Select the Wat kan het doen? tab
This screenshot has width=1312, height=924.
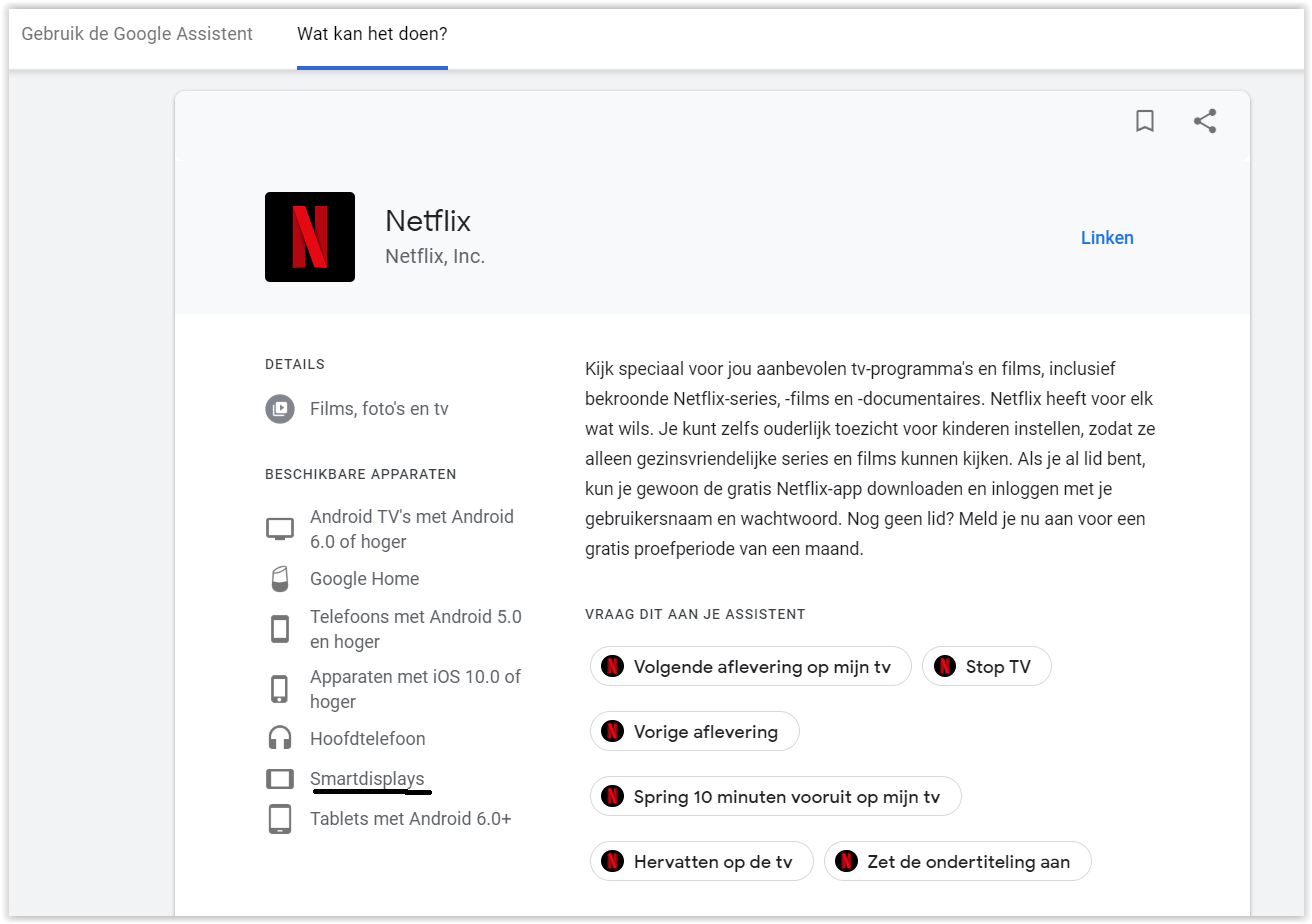372,34
